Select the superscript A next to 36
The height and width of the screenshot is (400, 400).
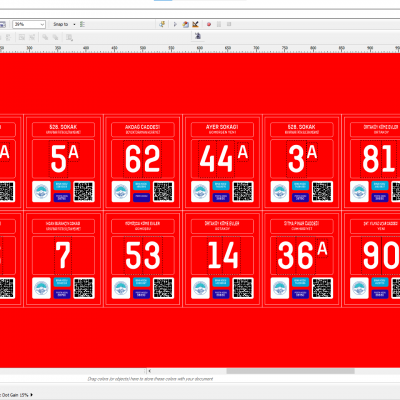(322, 248)
